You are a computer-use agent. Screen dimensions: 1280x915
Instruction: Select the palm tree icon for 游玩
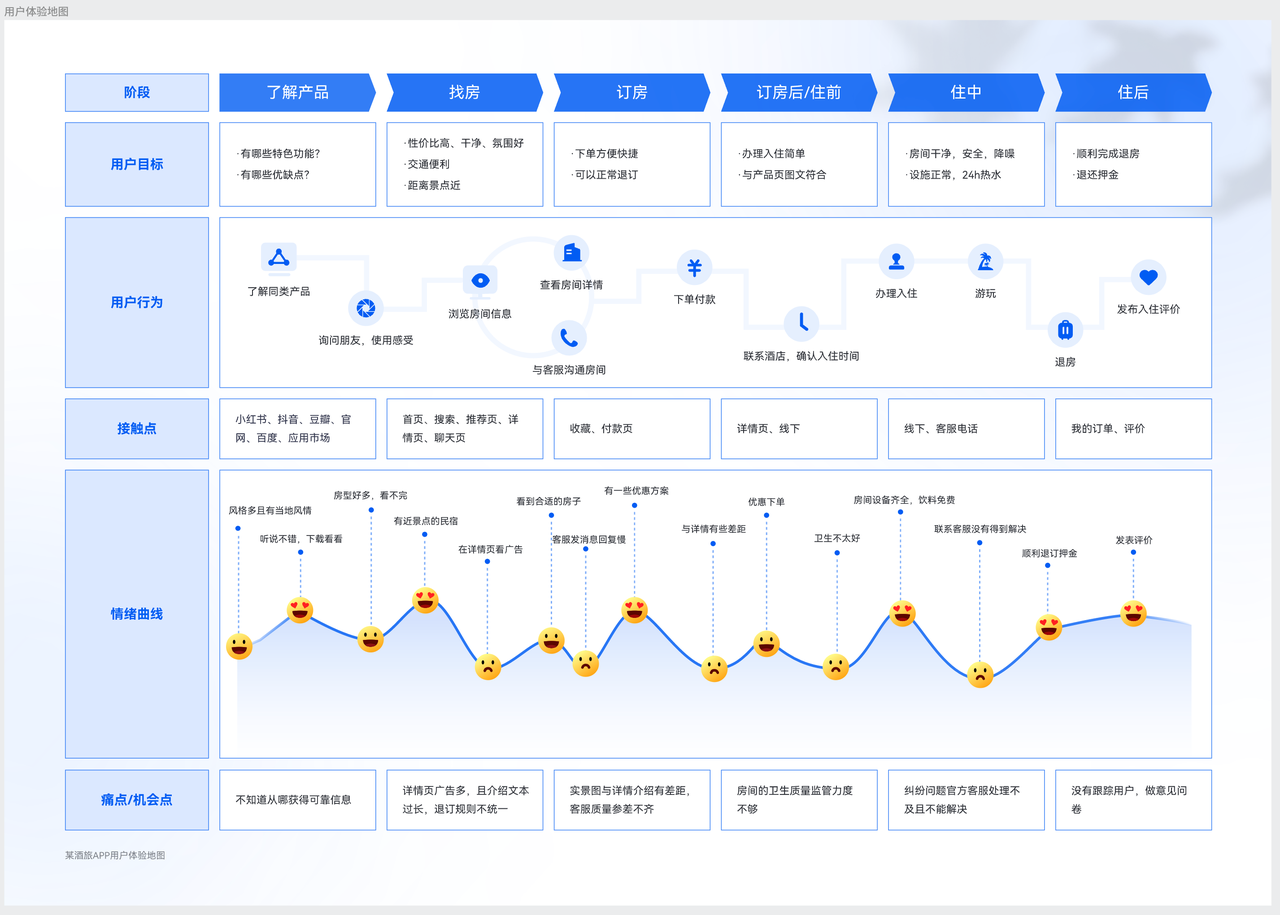[985, 261]
